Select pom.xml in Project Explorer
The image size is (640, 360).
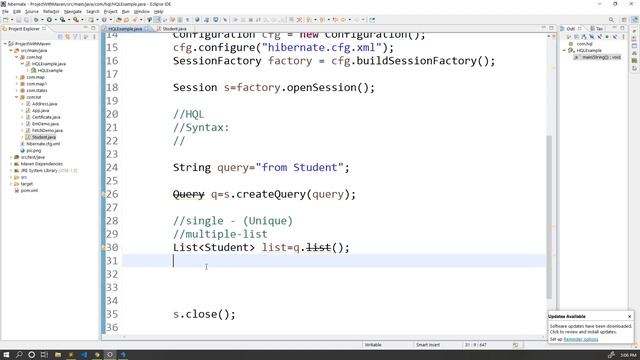click(29, 190)
